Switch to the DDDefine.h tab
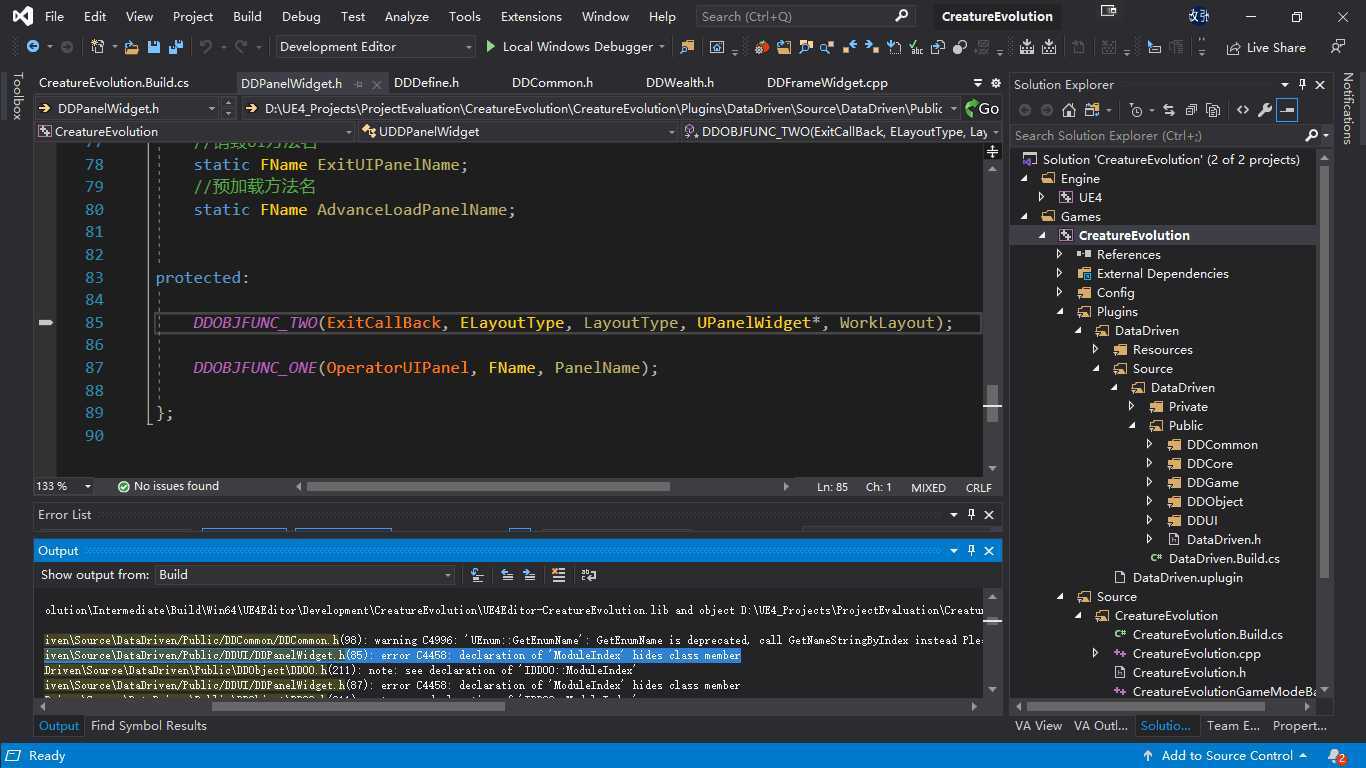The width and height of the screenshot is (1366, 768). coord(426,83)
